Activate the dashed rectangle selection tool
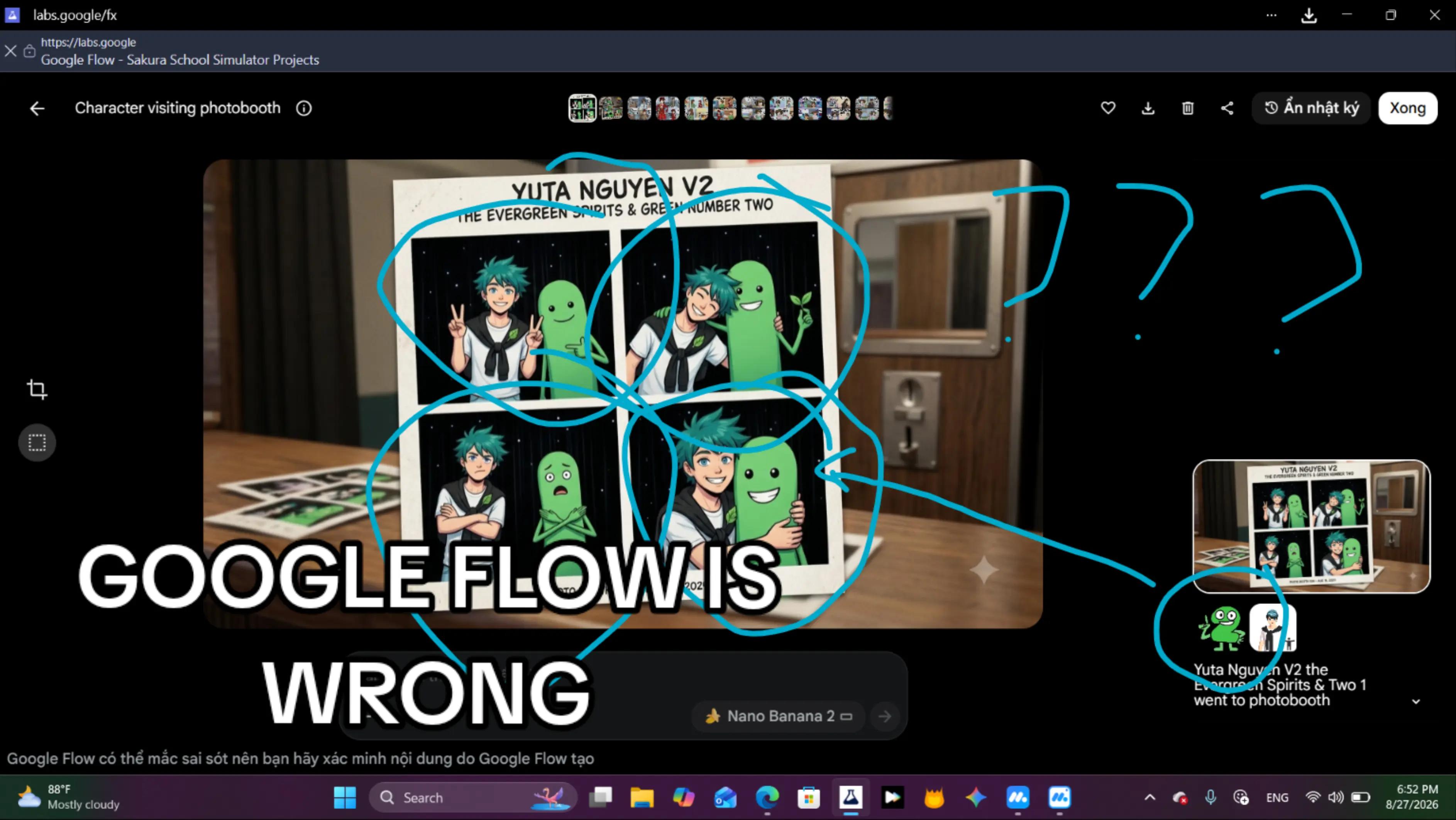Viewport: 1456px width, 820px height. [37, 442]
